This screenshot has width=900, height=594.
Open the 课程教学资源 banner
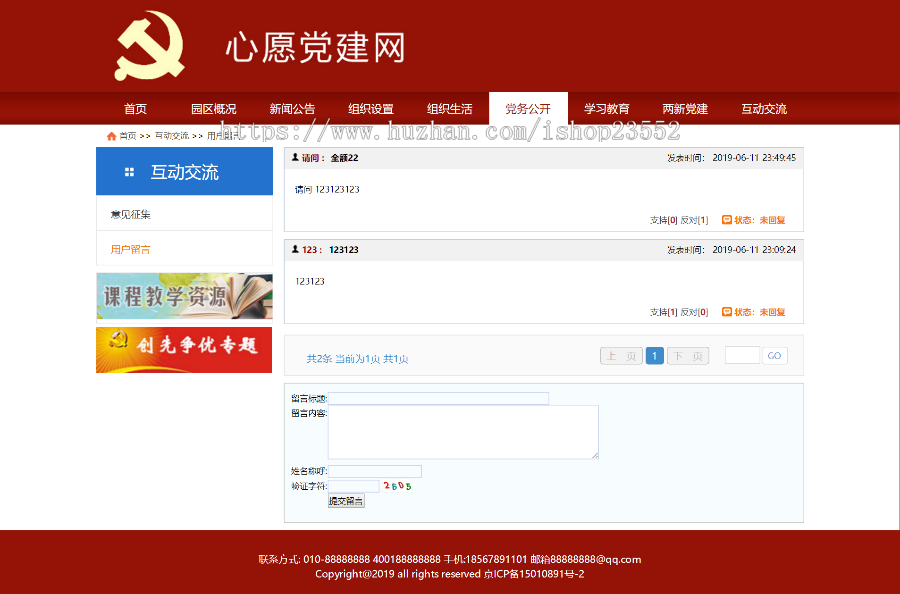[184, 296]
